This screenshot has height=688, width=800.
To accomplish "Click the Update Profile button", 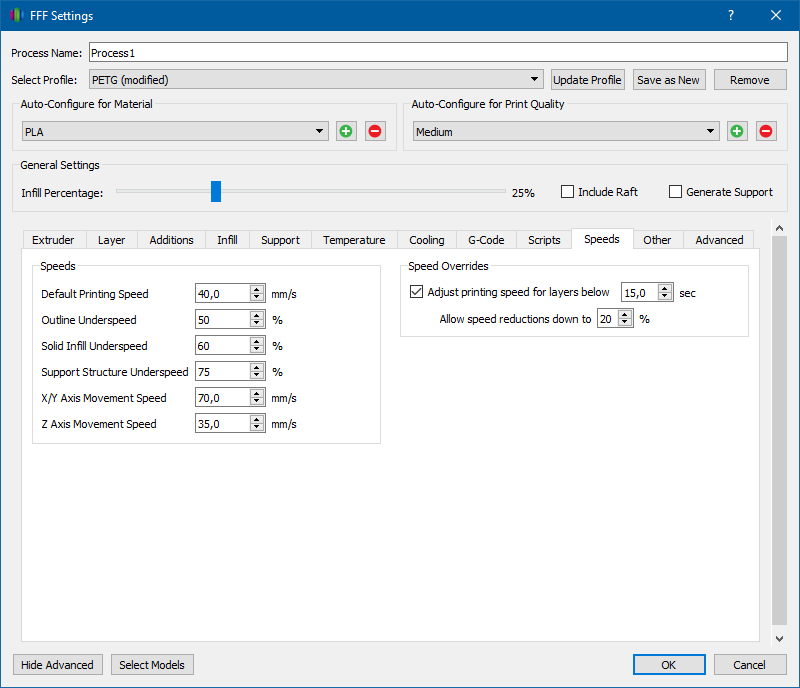I will click(x=587, y=80).
